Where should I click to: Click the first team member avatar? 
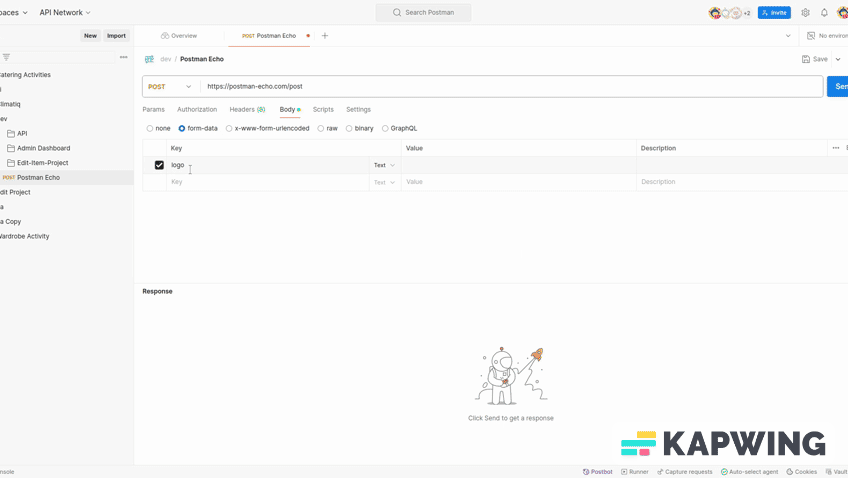tap(714, 12)
